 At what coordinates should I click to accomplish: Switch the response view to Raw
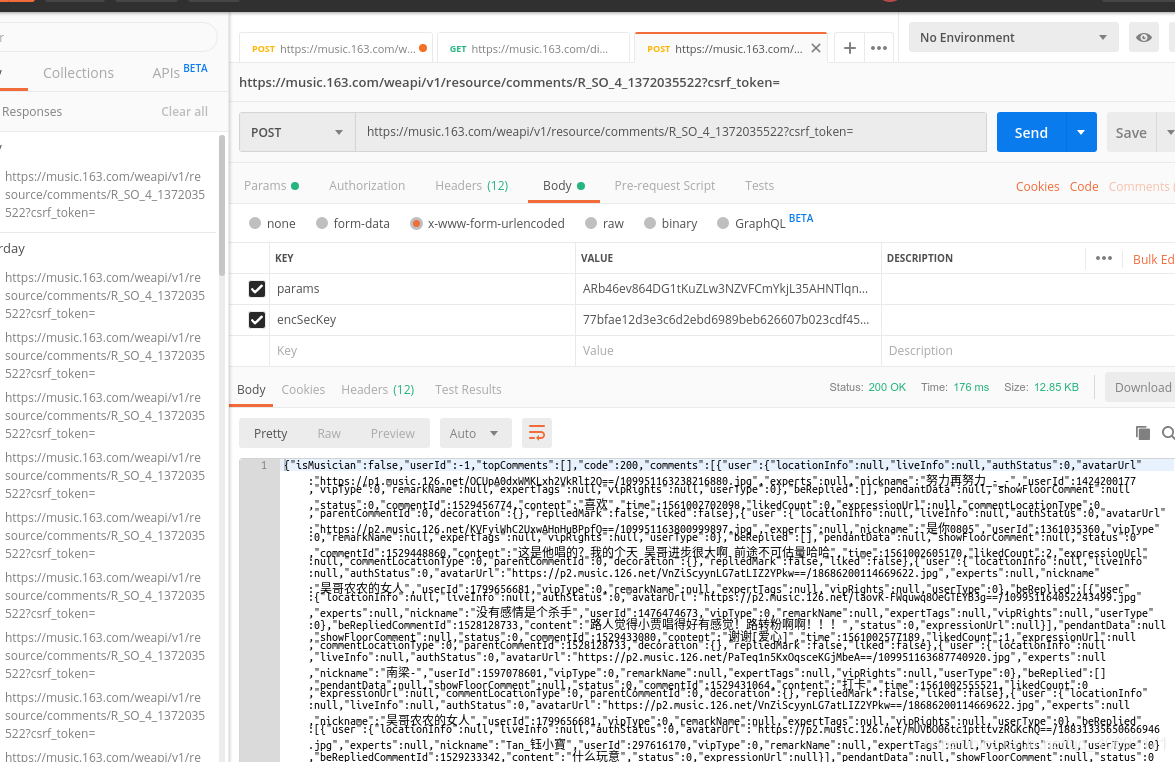tap(329, 433)
